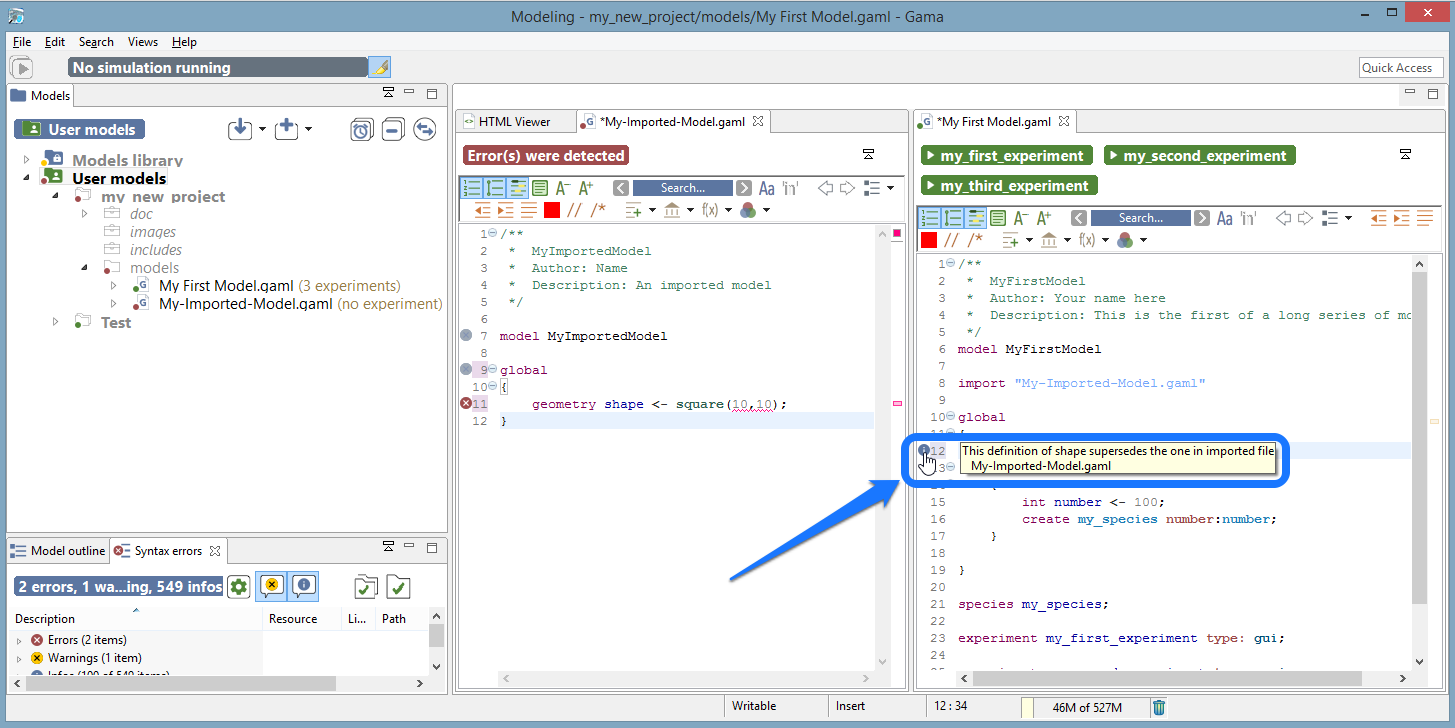This screenshot has width=1455, height=728.
Task: Click the run simulation play icon in the top toolbar
Action: 22,68
